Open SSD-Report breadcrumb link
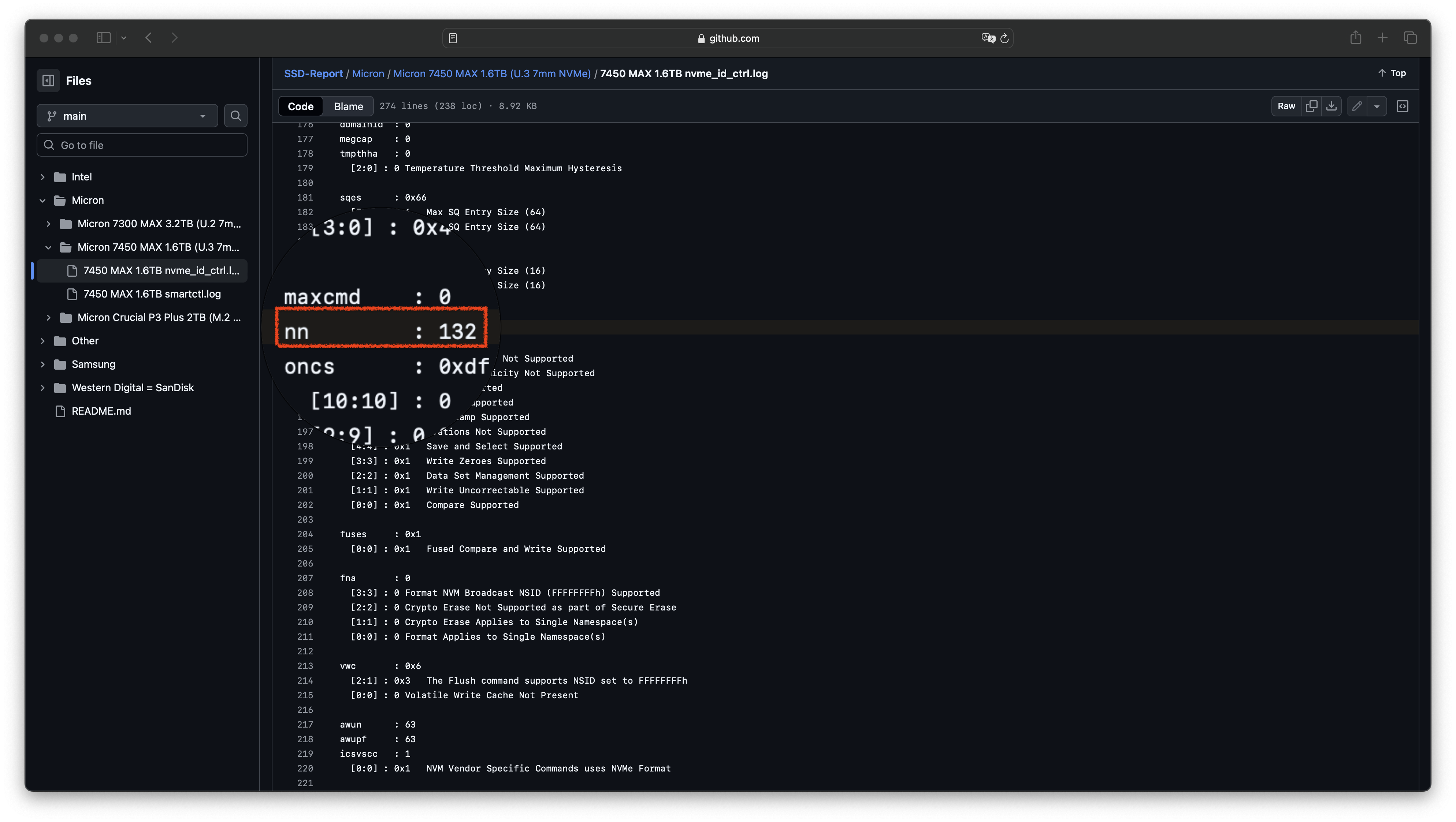 click(x=313, y=74)
